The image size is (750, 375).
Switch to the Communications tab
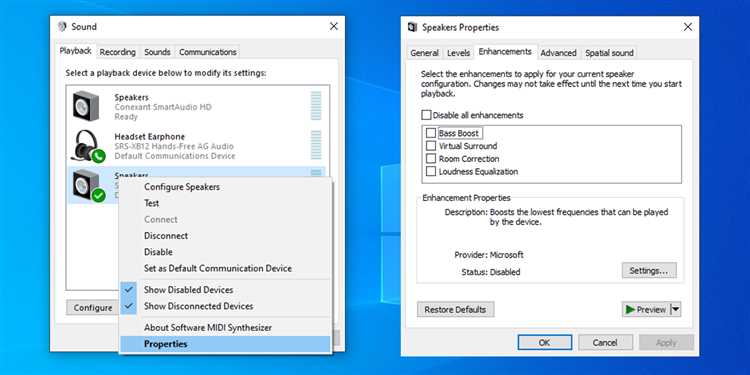point(208,52)
